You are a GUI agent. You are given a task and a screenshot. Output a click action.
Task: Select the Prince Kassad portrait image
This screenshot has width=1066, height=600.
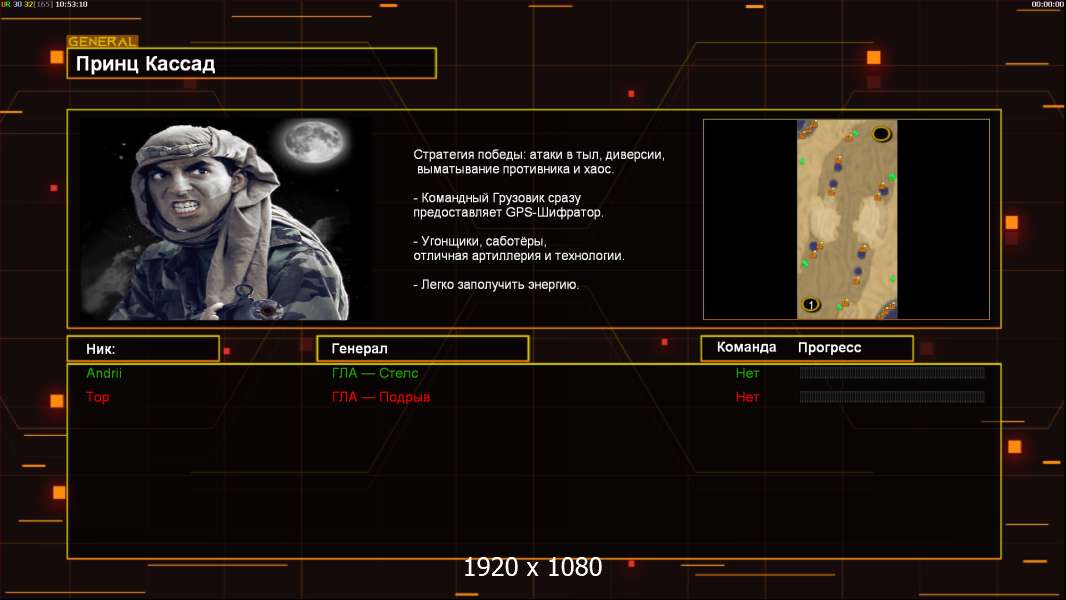point(225,219)
